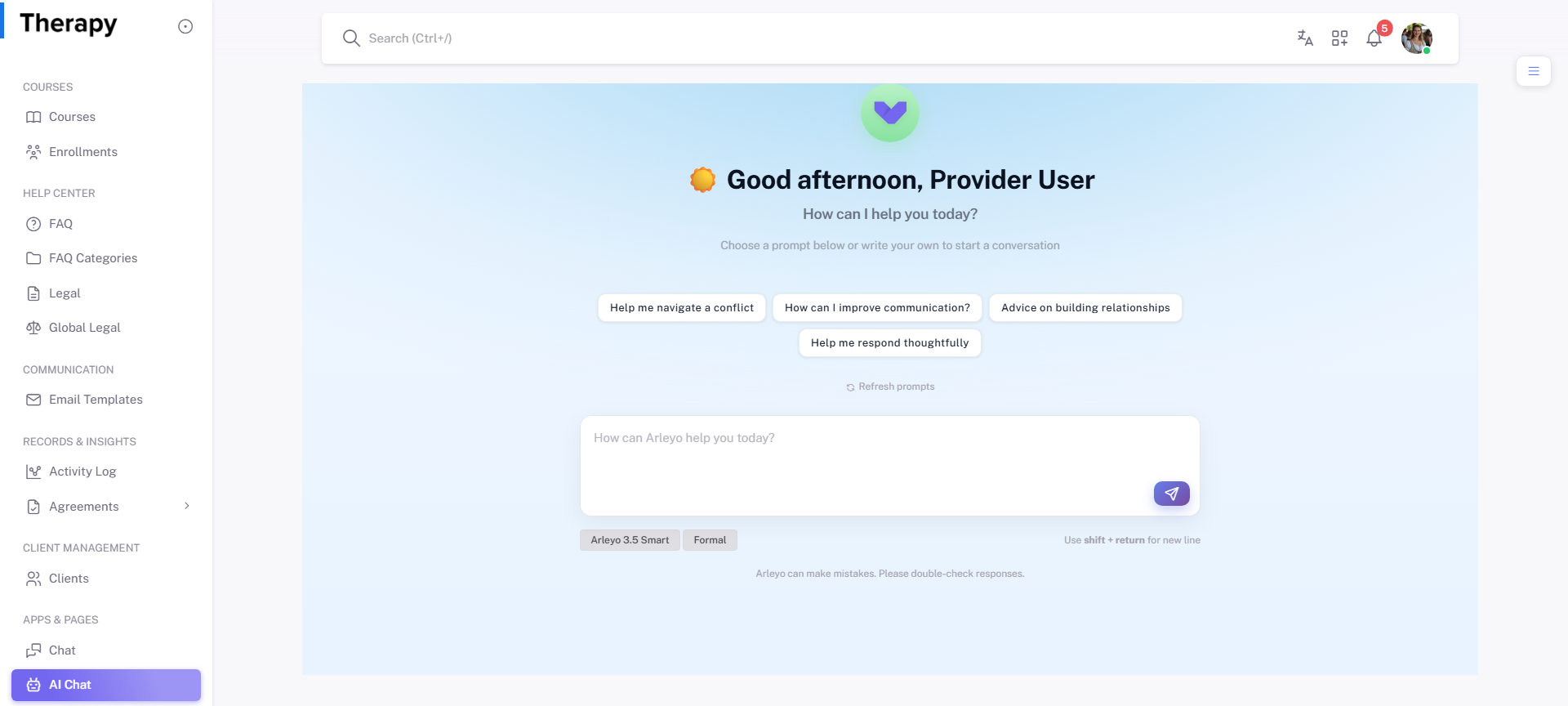Click the Arleyo heart logo

(x=890, y=113)
